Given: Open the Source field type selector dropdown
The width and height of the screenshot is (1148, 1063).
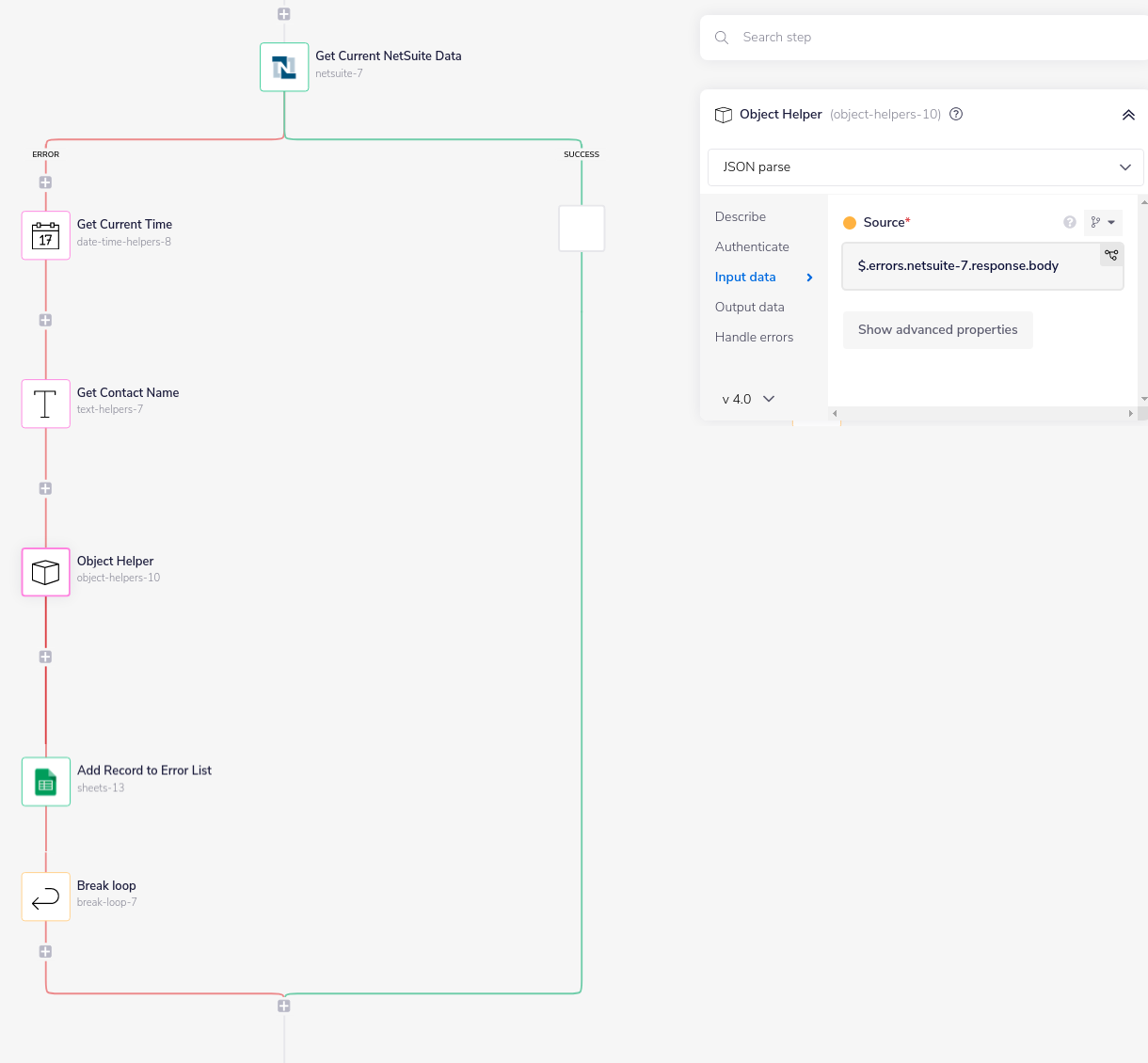Looking at the screenshot, I should click(1102, 223).
